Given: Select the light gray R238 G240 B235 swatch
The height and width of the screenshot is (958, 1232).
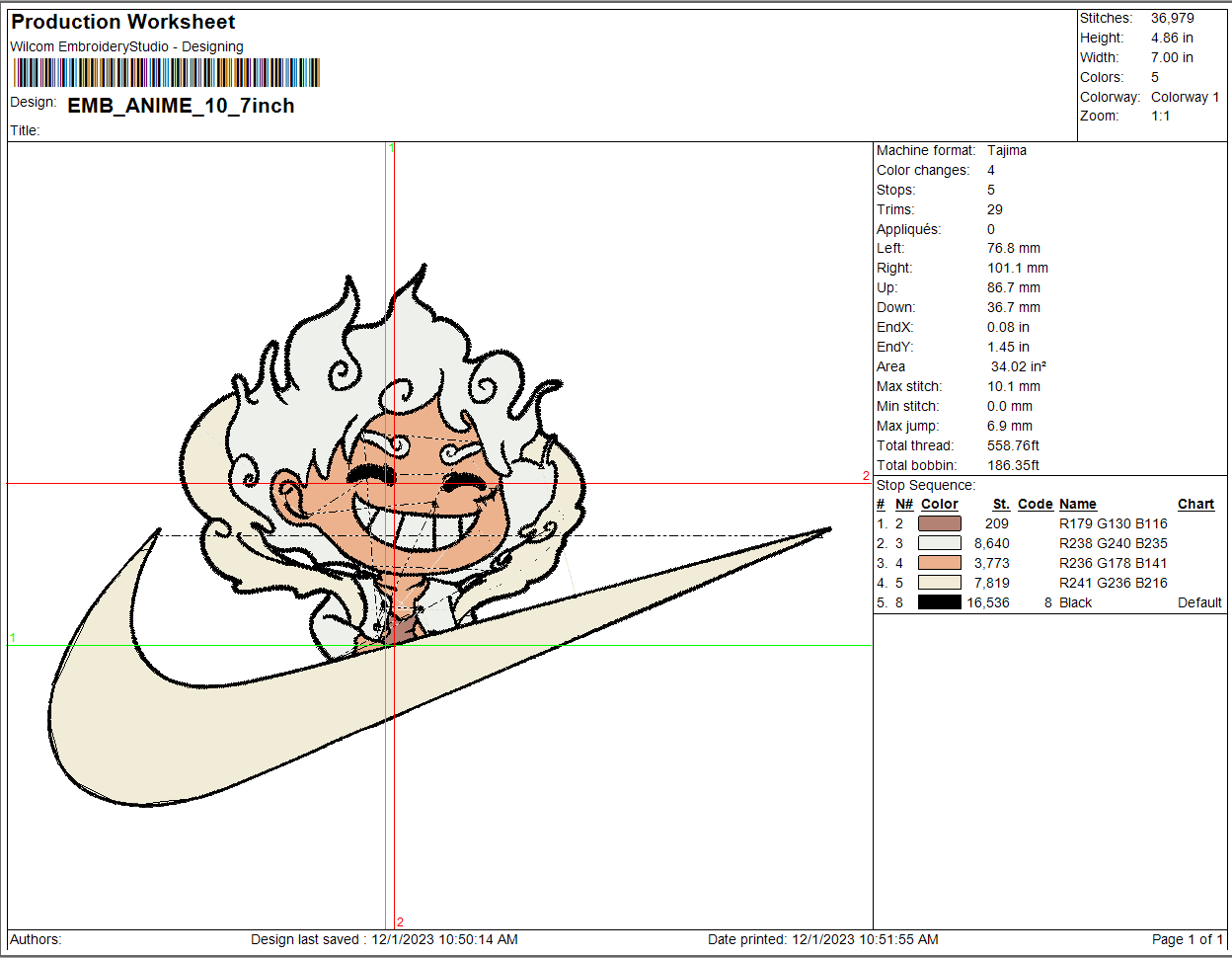Looking at the screenshot, I should click(939, 543).
